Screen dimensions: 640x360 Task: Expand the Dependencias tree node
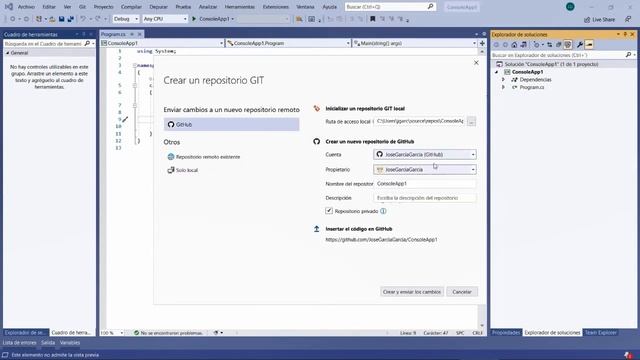pyautogui.click(x=503, y=80)
